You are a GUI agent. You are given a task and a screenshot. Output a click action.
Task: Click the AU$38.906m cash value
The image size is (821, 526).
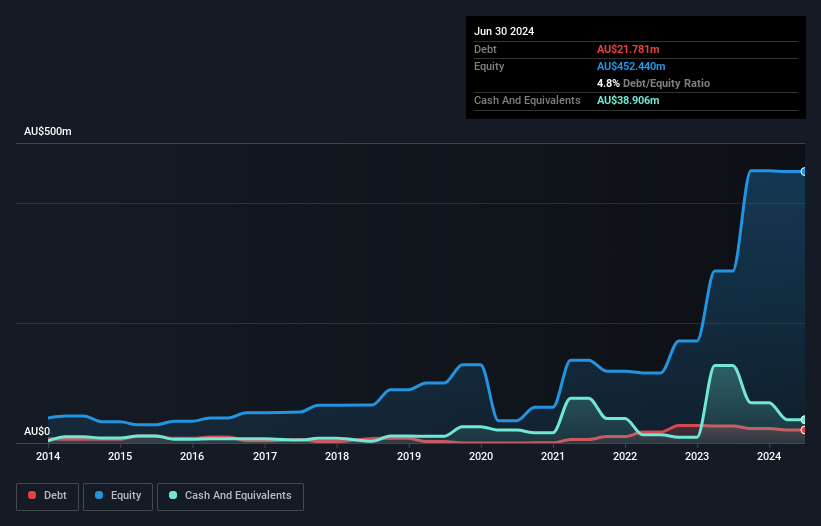click(628, 100)
